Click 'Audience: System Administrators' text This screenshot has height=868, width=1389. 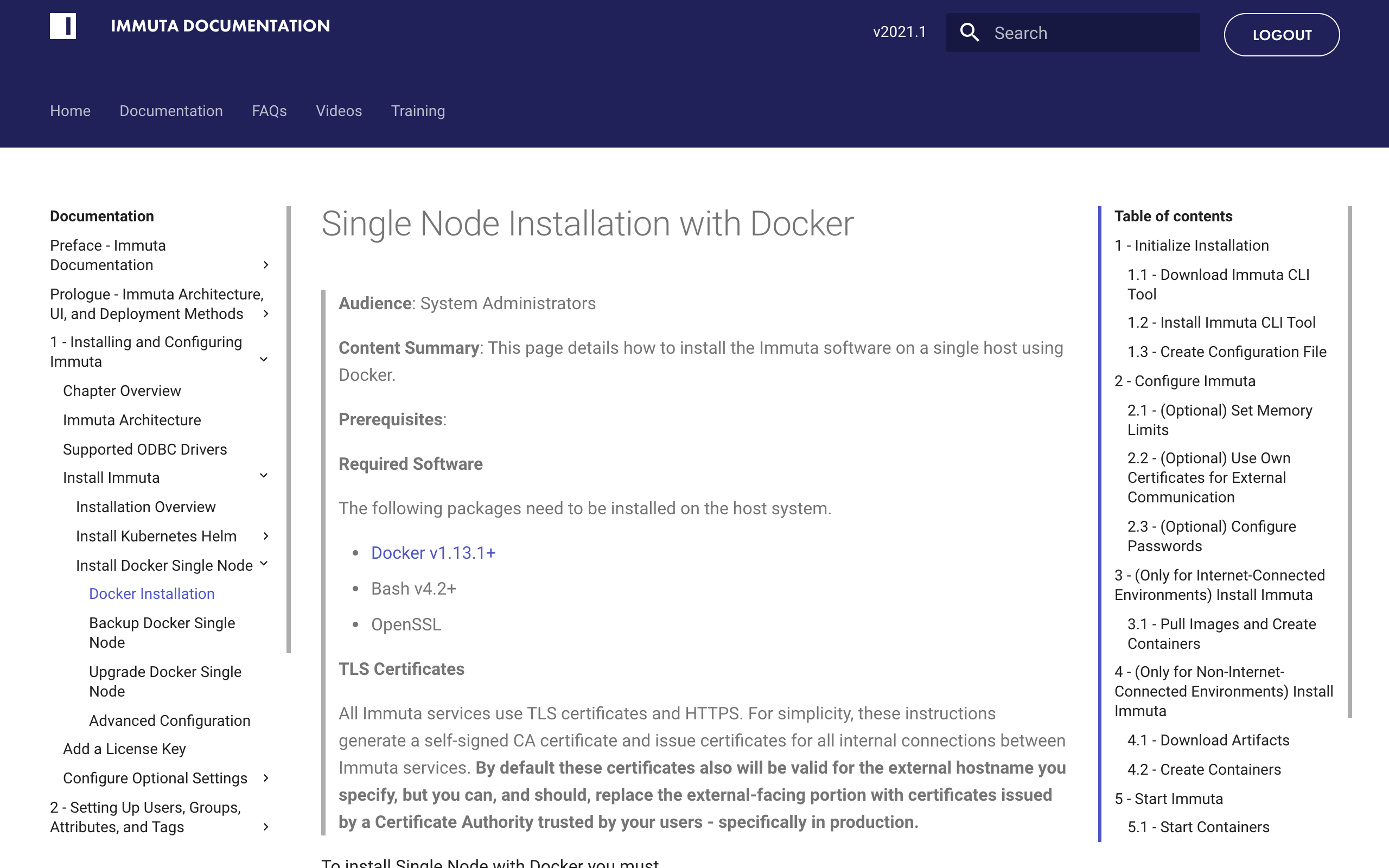click(x=467, y=303)
